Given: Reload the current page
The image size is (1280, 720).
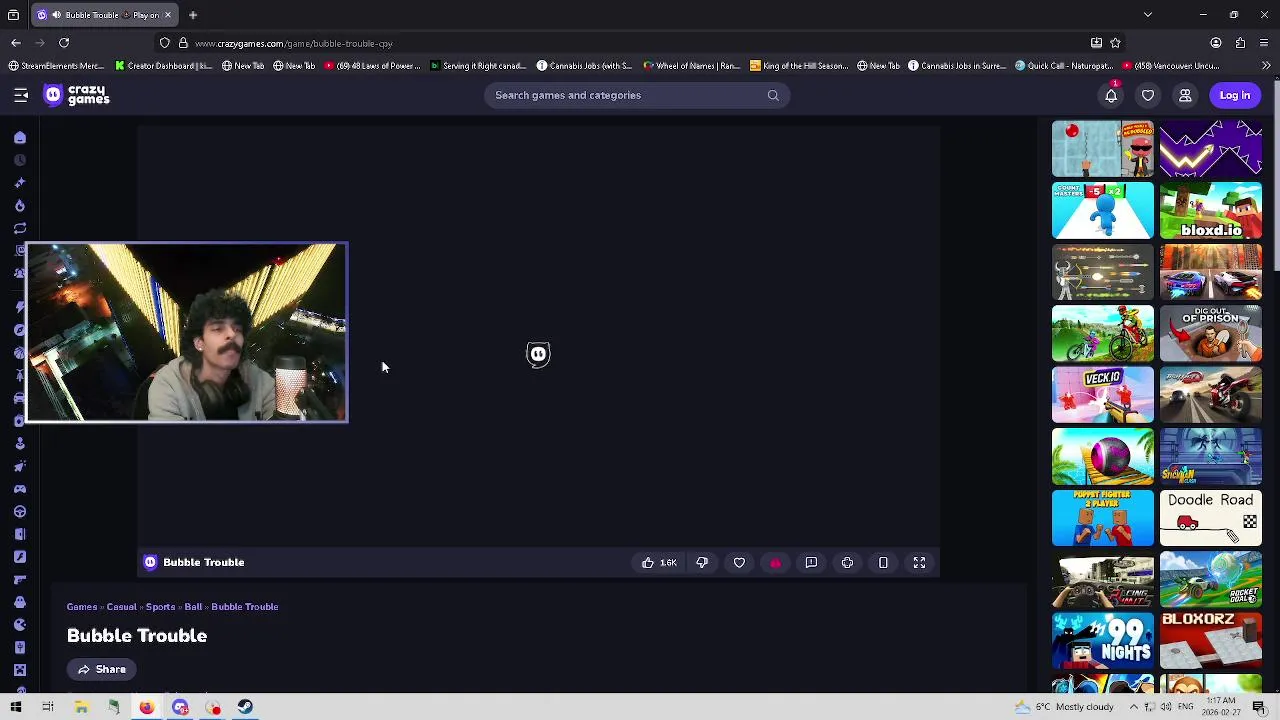Looking at the screenshot, I should (x=64, y=43).
